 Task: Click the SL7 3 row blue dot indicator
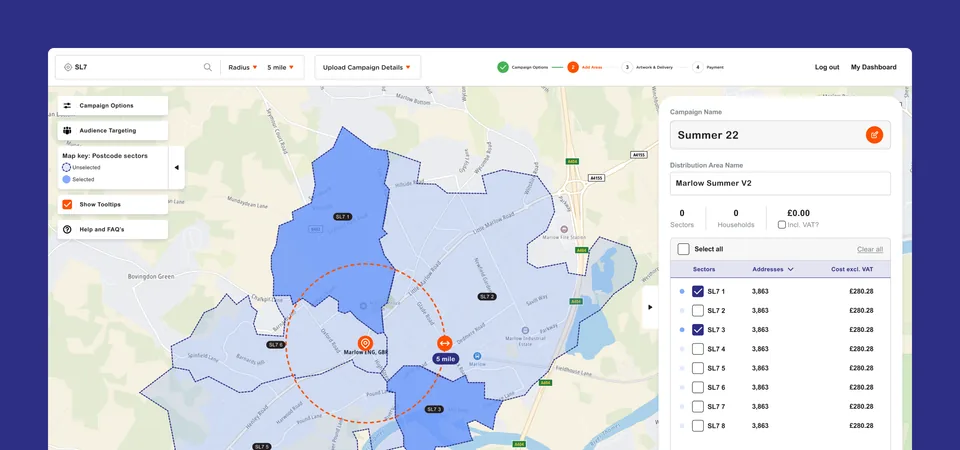[x=682, y=330]
